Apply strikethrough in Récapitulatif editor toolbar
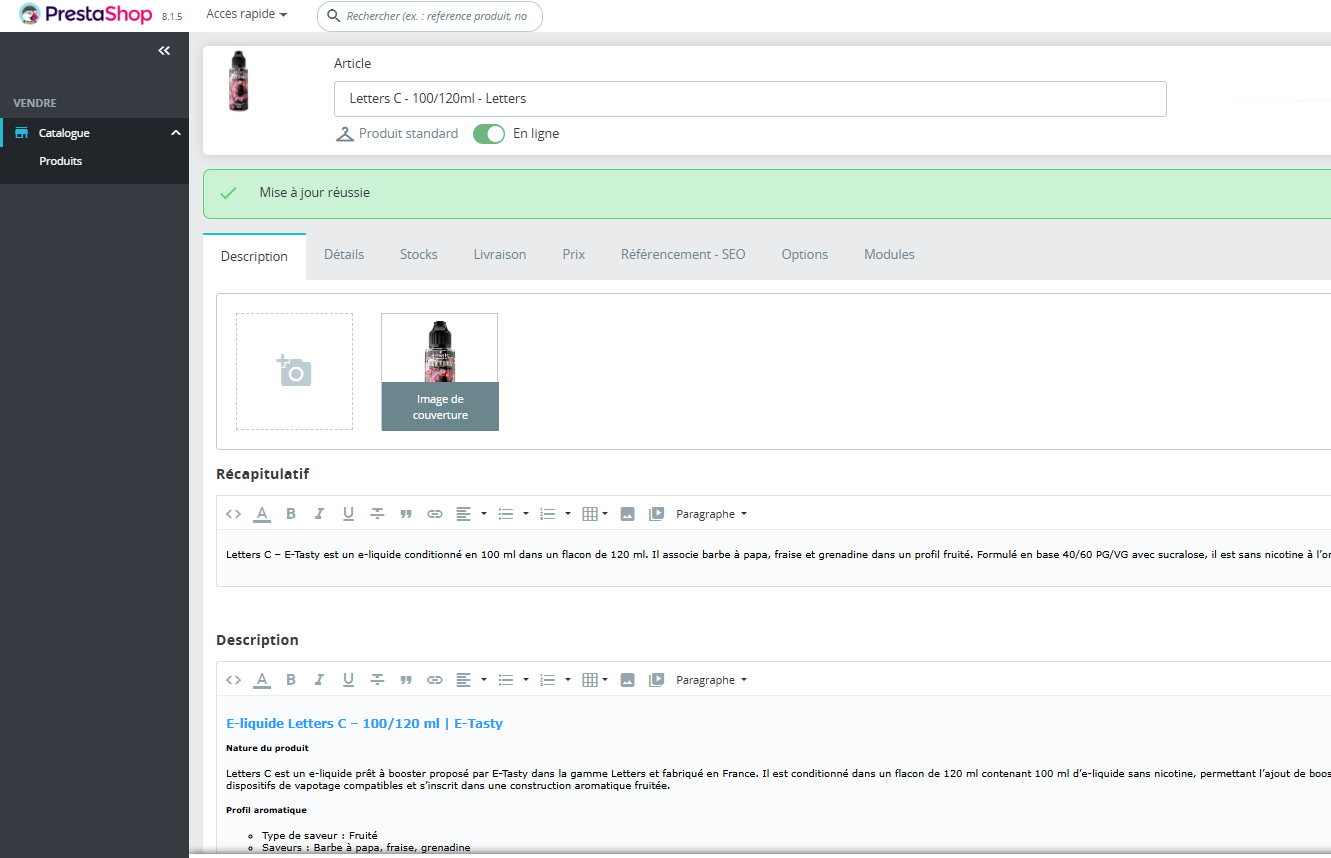 coord(377,514)
